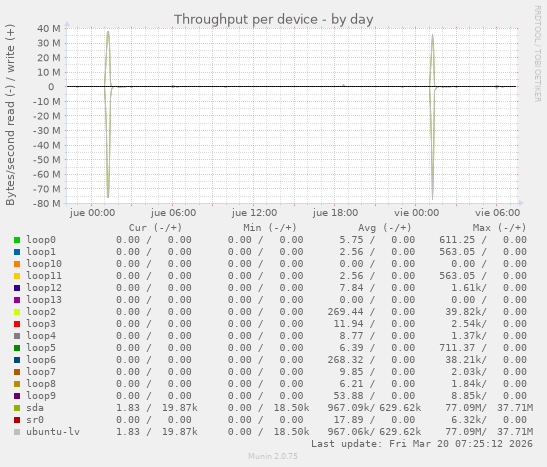Click the '0' y-axis label
Image resolution: width=547 pixels, height=467 pixels.
pos(51,87)
